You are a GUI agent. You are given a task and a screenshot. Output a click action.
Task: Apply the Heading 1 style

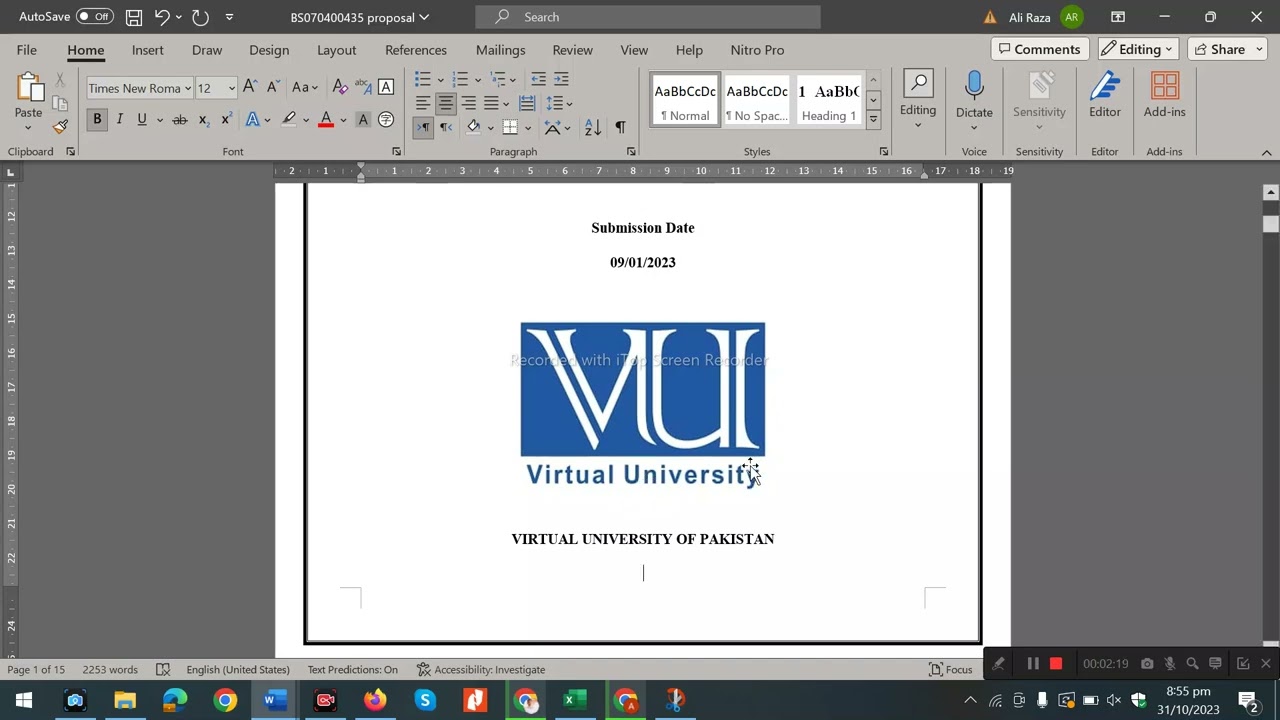click(828, 100)
